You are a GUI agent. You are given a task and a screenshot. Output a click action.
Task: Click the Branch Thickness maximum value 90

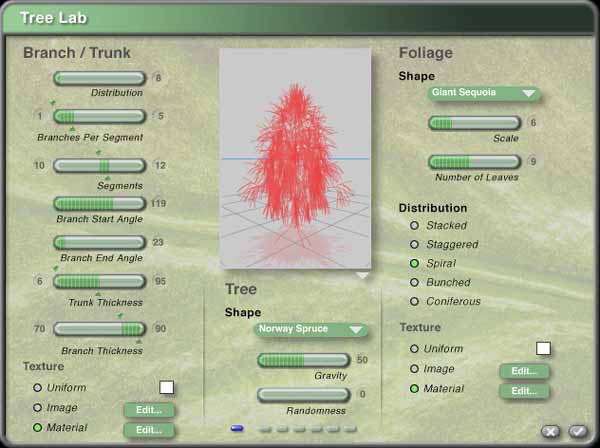[160, 328]
